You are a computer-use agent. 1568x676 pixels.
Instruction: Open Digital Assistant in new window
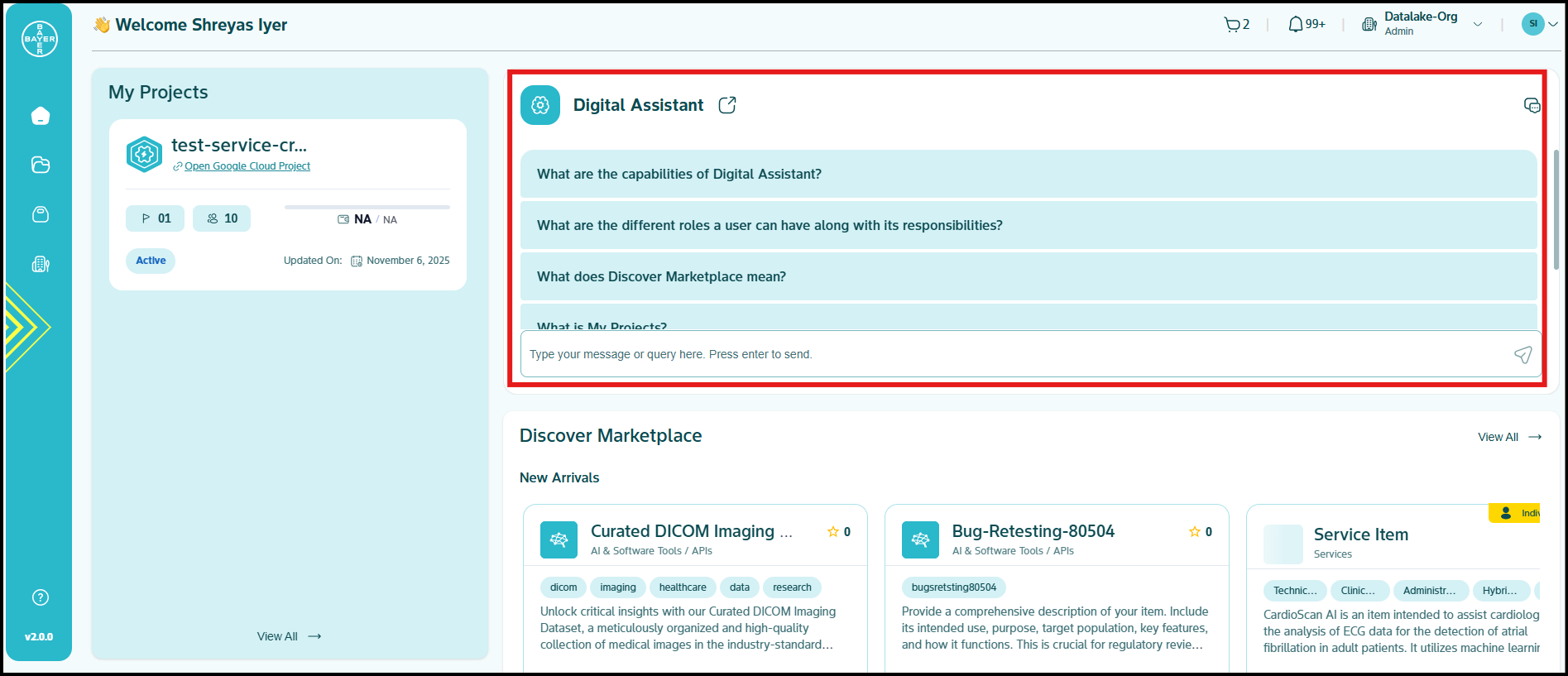coord(727,105)
